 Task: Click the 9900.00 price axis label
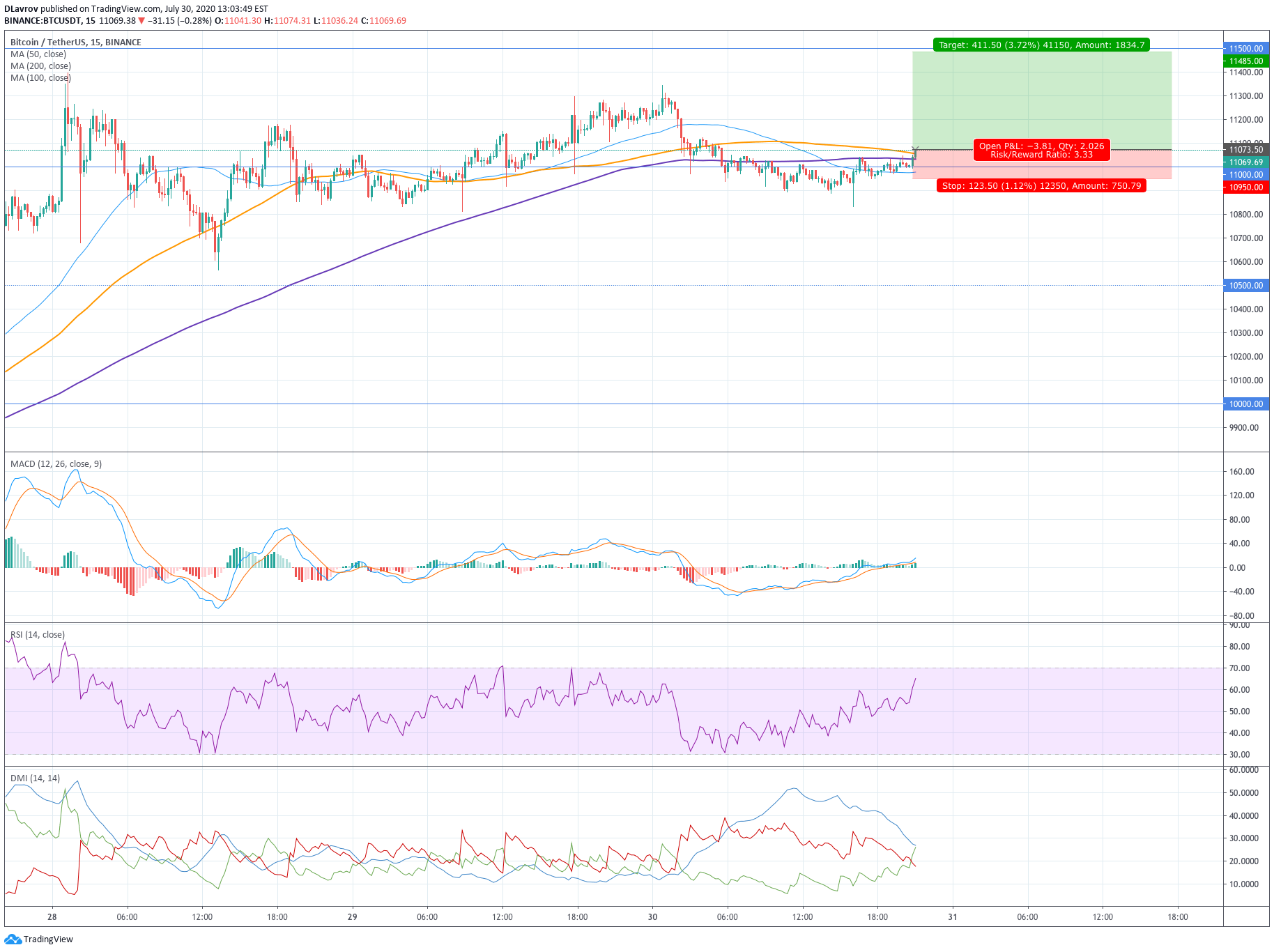point(1245,428)
